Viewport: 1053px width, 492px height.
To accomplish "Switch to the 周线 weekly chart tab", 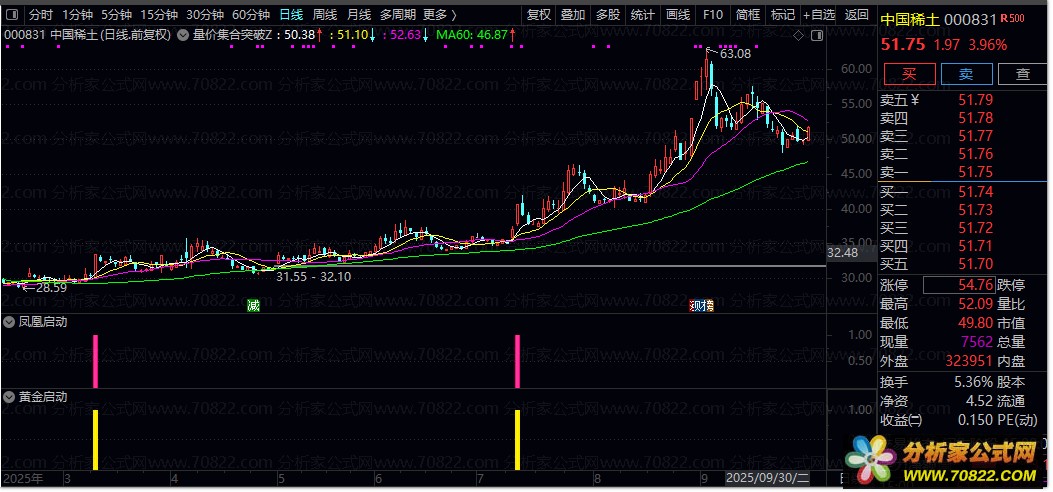I will pyautogui.click(x=325, y=15).
